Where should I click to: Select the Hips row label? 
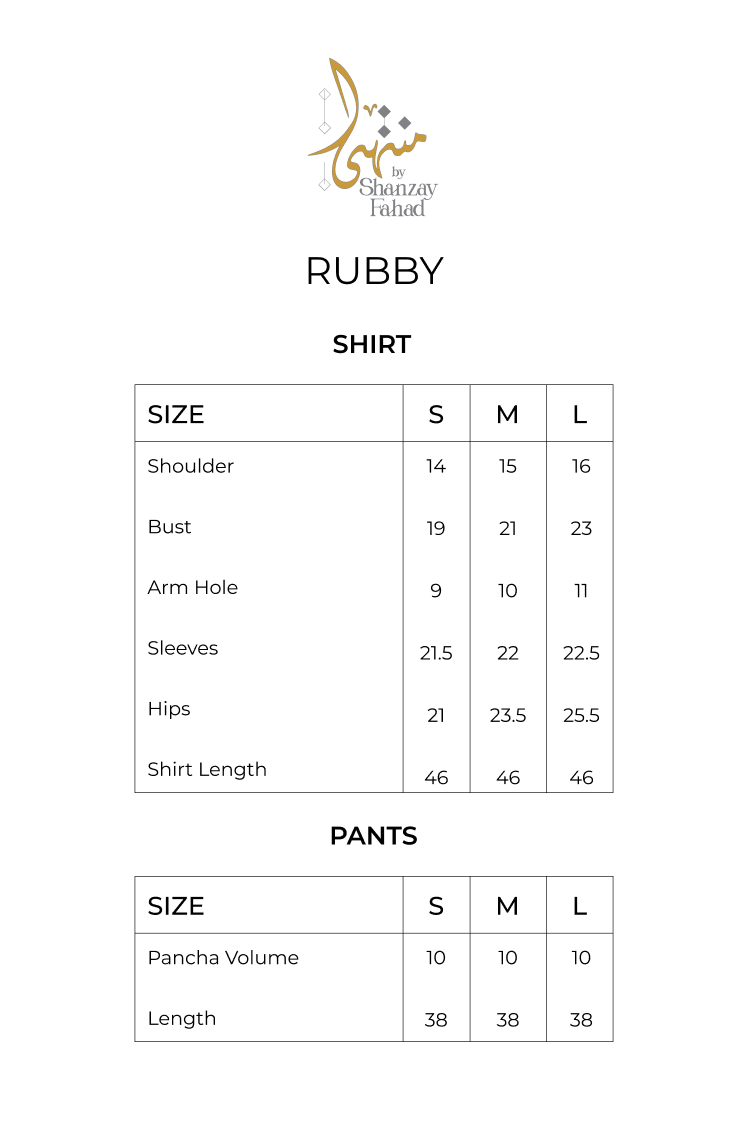(169, 709)
